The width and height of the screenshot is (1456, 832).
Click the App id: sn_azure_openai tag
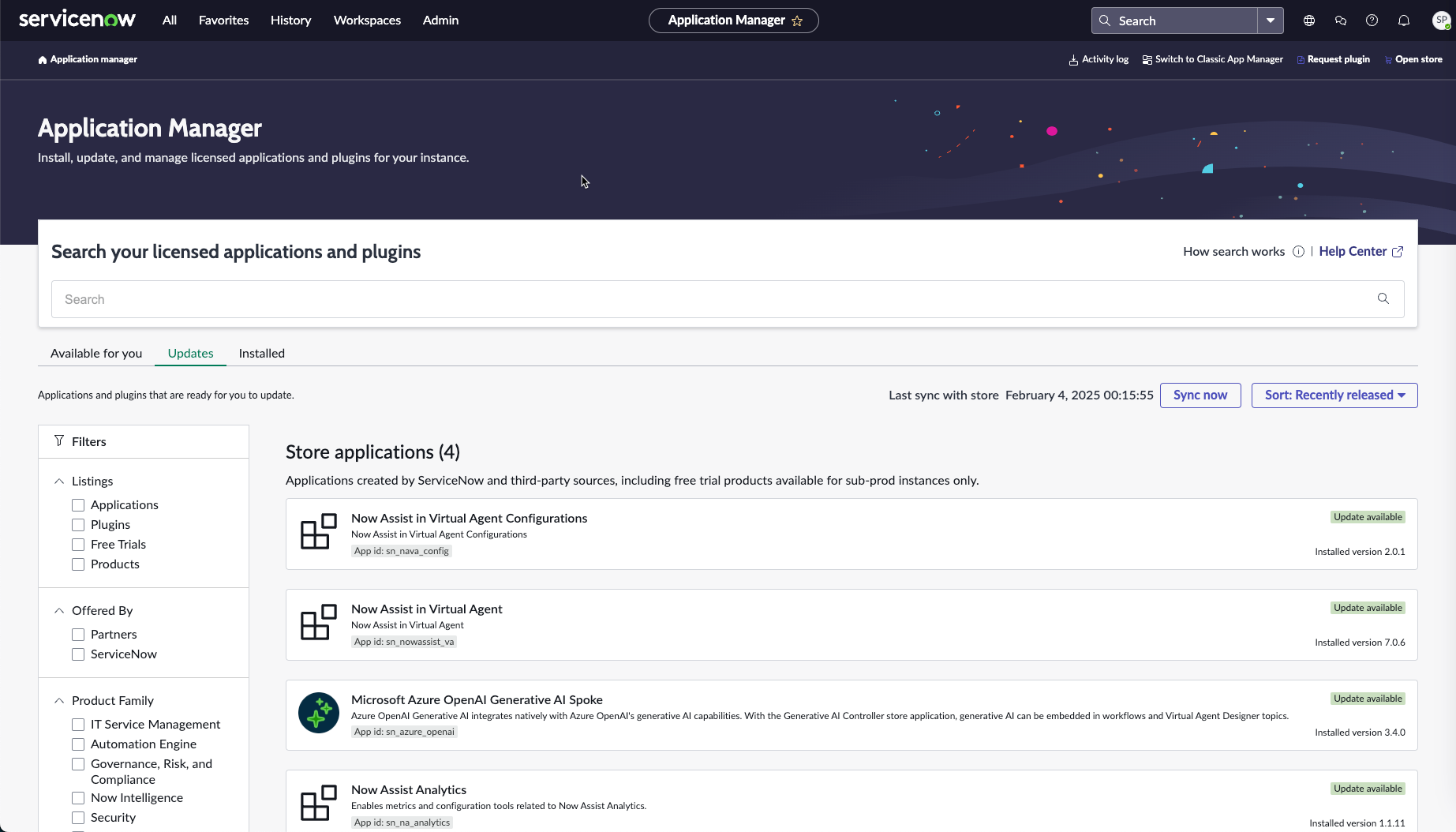[x=404, y=733]
